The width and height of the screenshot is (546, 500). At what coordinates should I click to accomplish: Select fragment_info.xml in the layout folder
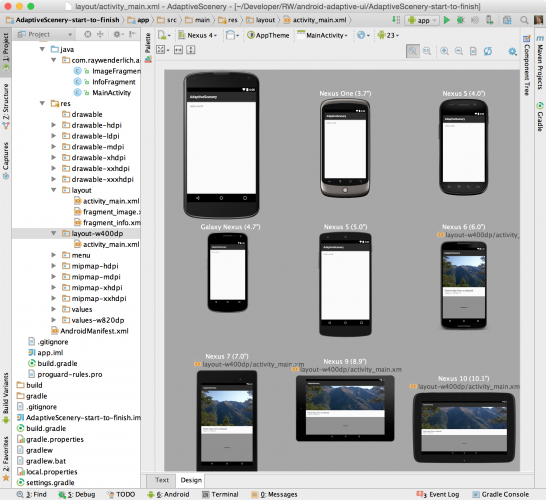107,222
